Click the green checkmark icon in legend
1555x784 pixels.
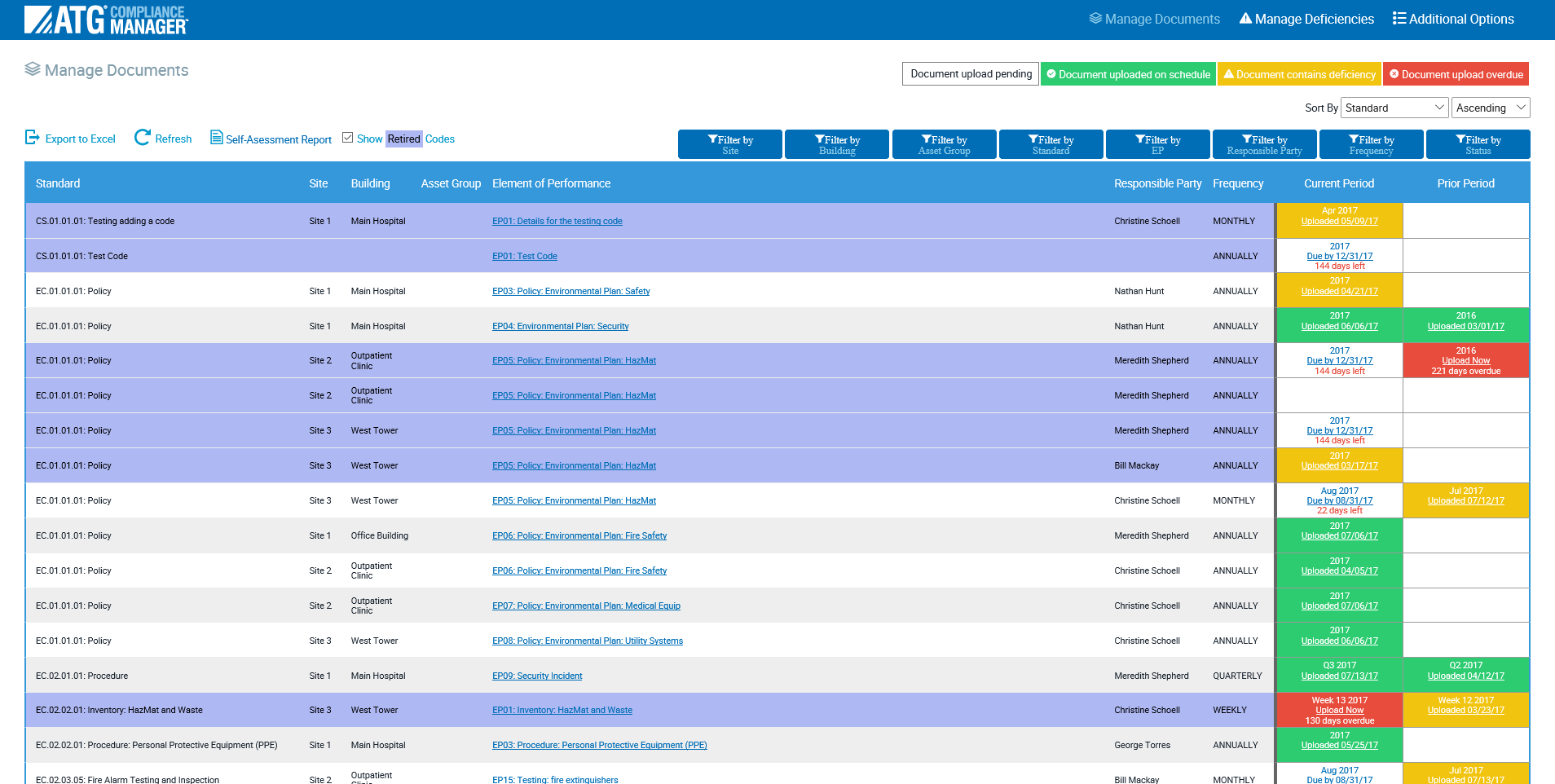tap(1051, 74)
